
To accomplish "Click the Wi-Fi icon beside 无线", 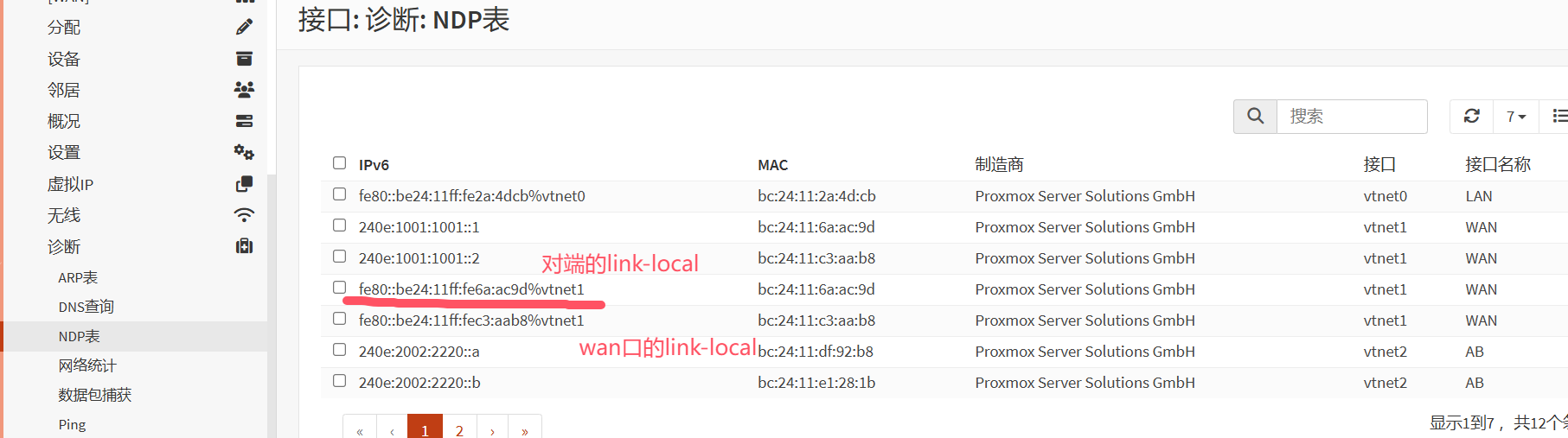I will tap(244, 215).
